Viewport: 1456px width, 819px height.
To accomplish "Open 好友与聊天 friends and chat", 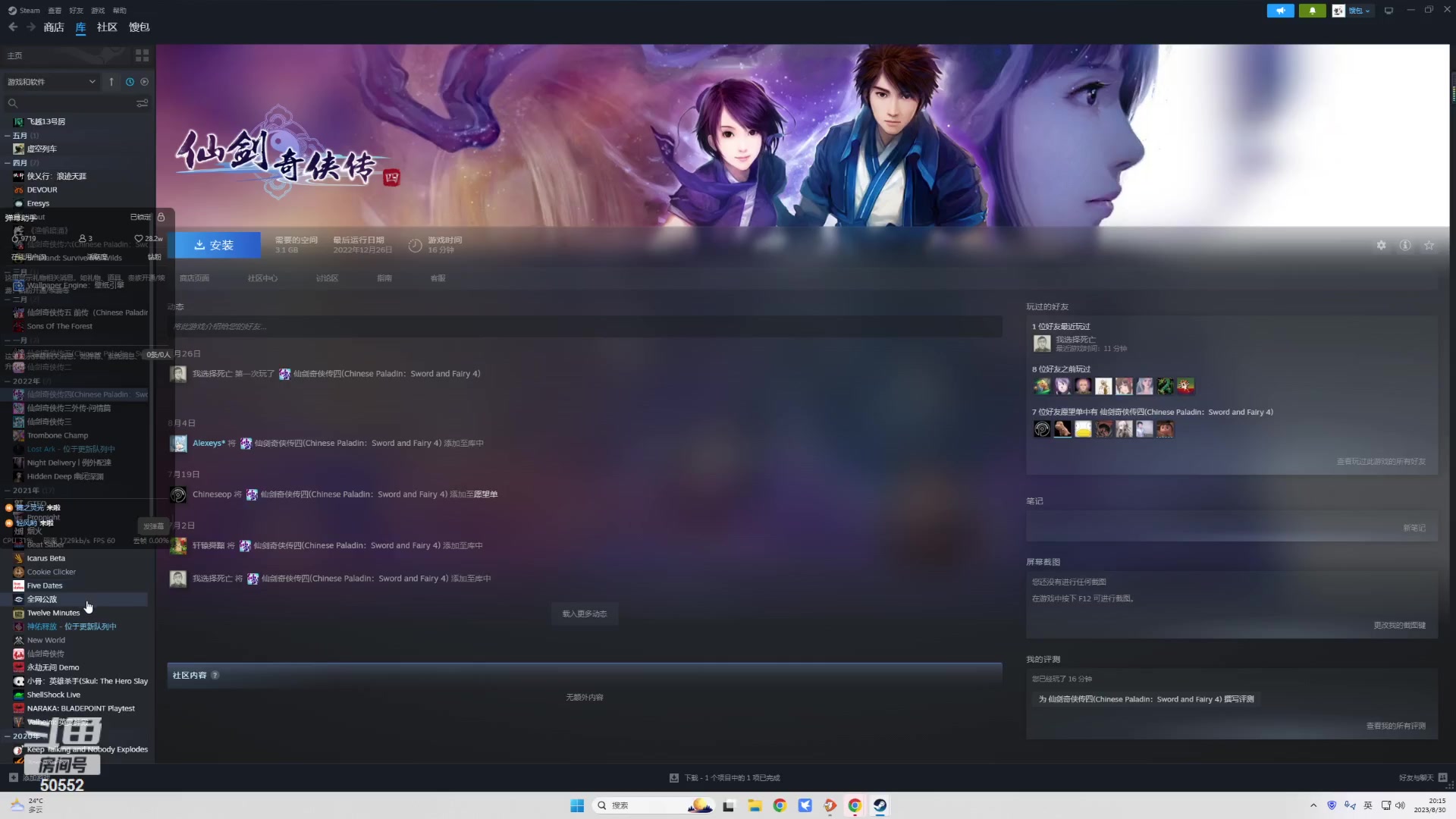I will point(1423,778).
